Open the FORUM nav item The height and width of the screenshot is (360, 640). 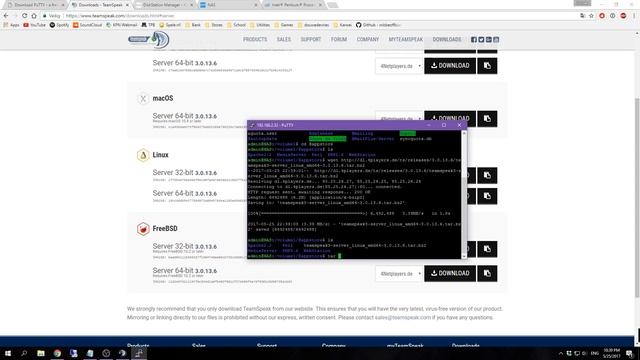[x=339, y=40]
